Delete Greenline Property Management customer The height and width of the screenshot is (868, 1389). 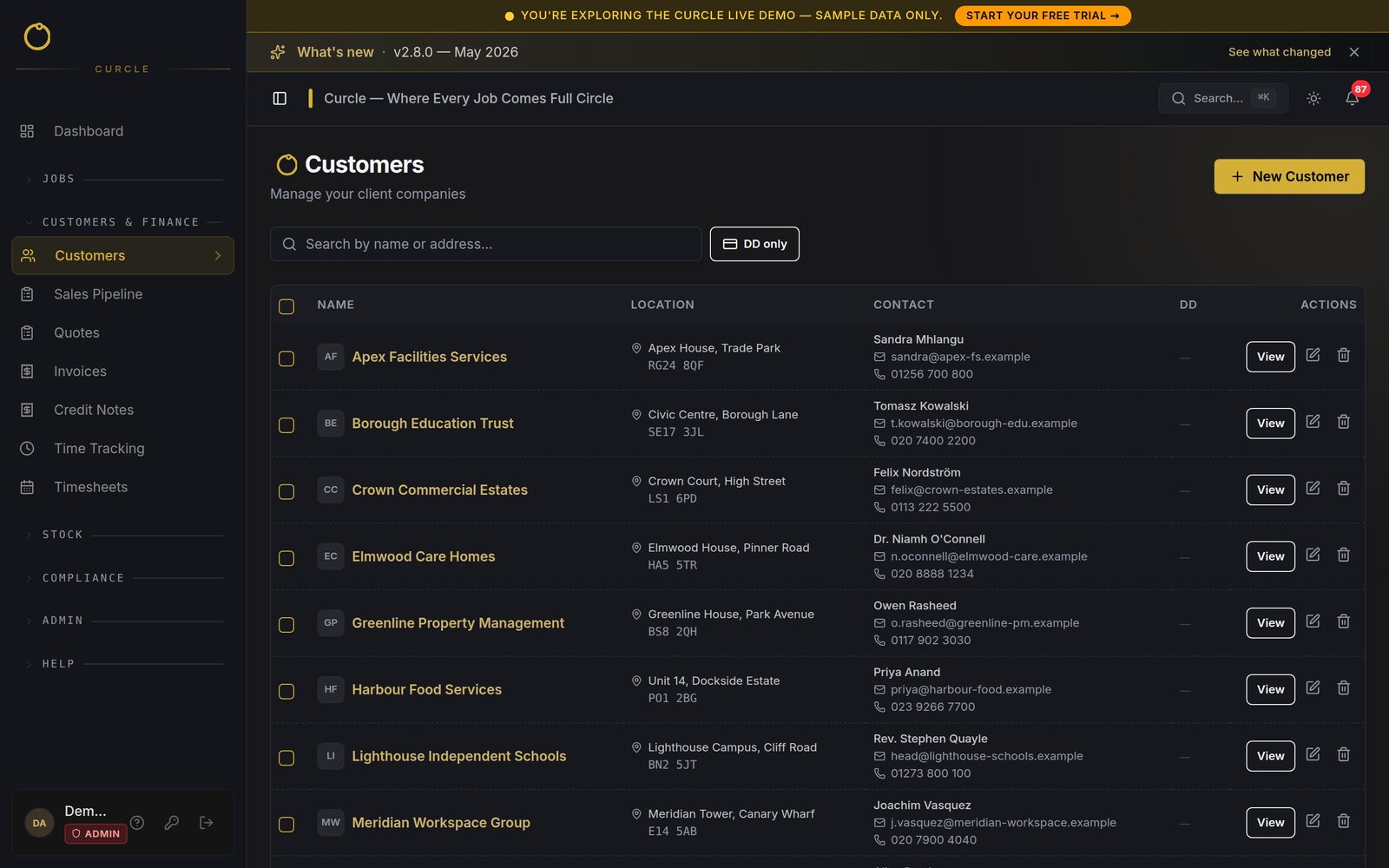1343,621
